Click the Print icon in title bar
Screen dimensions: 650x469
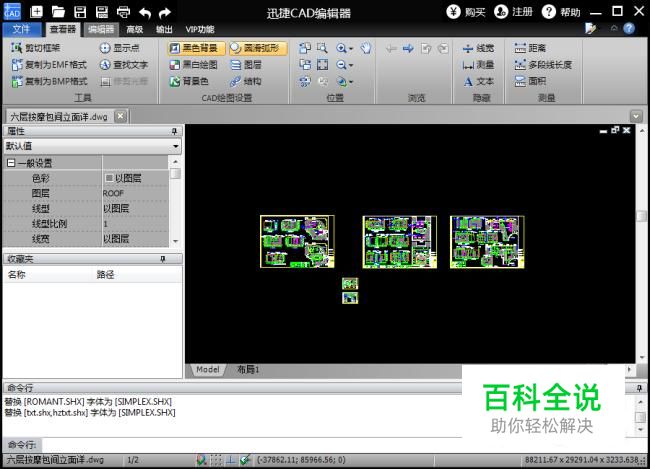(123, 12)
